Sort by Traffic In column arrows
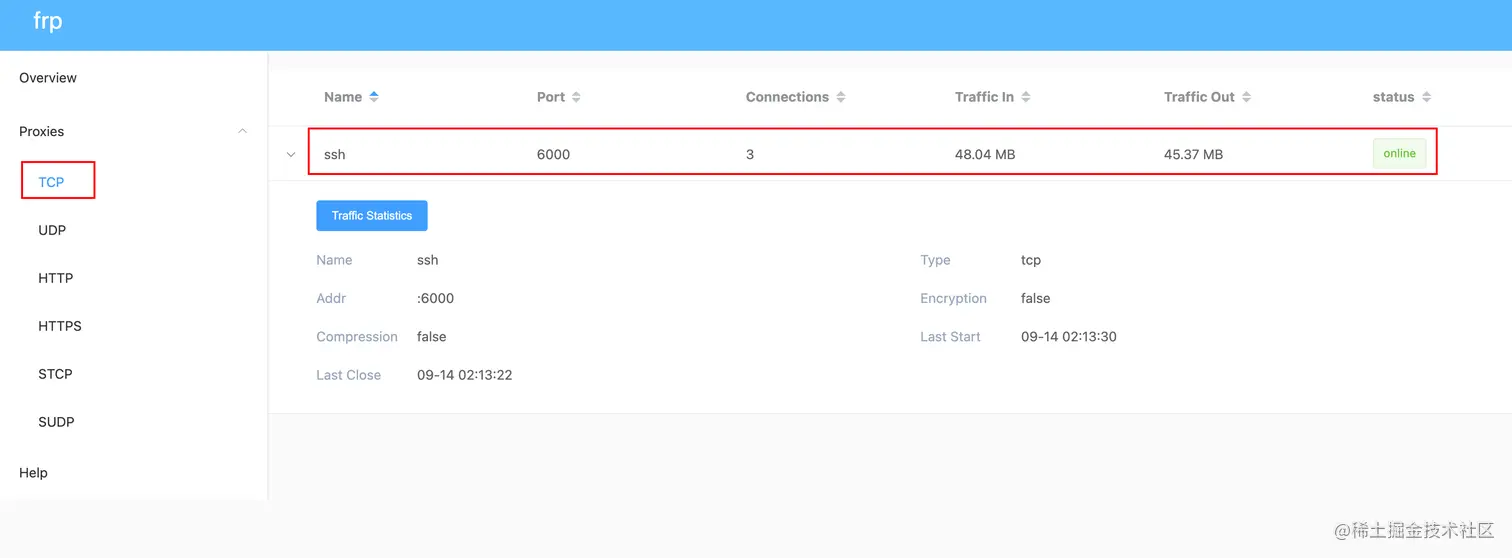The image size is (1512, 558). tap(1026, 97)
